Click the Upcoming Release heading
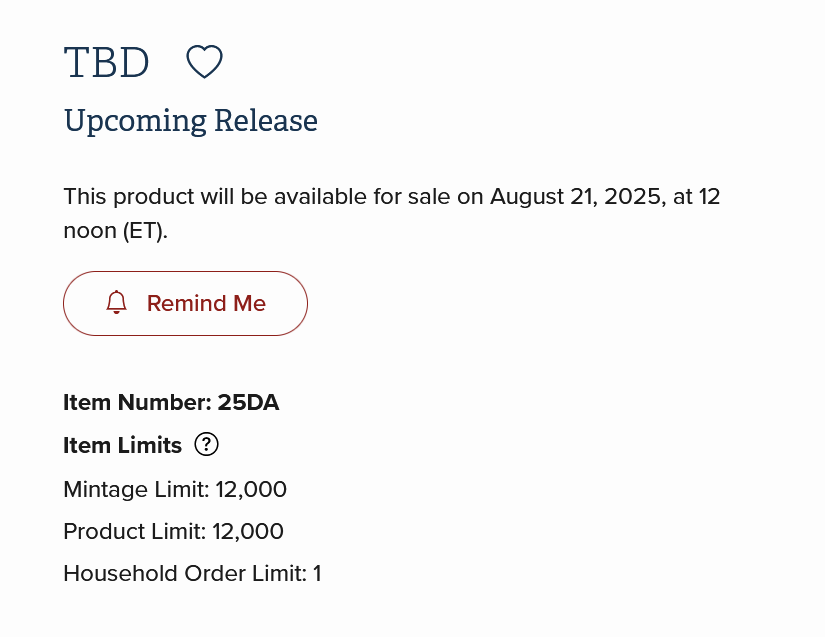This screenshot has width=825, height=637. pyautogui.click(x=190, y=120)
